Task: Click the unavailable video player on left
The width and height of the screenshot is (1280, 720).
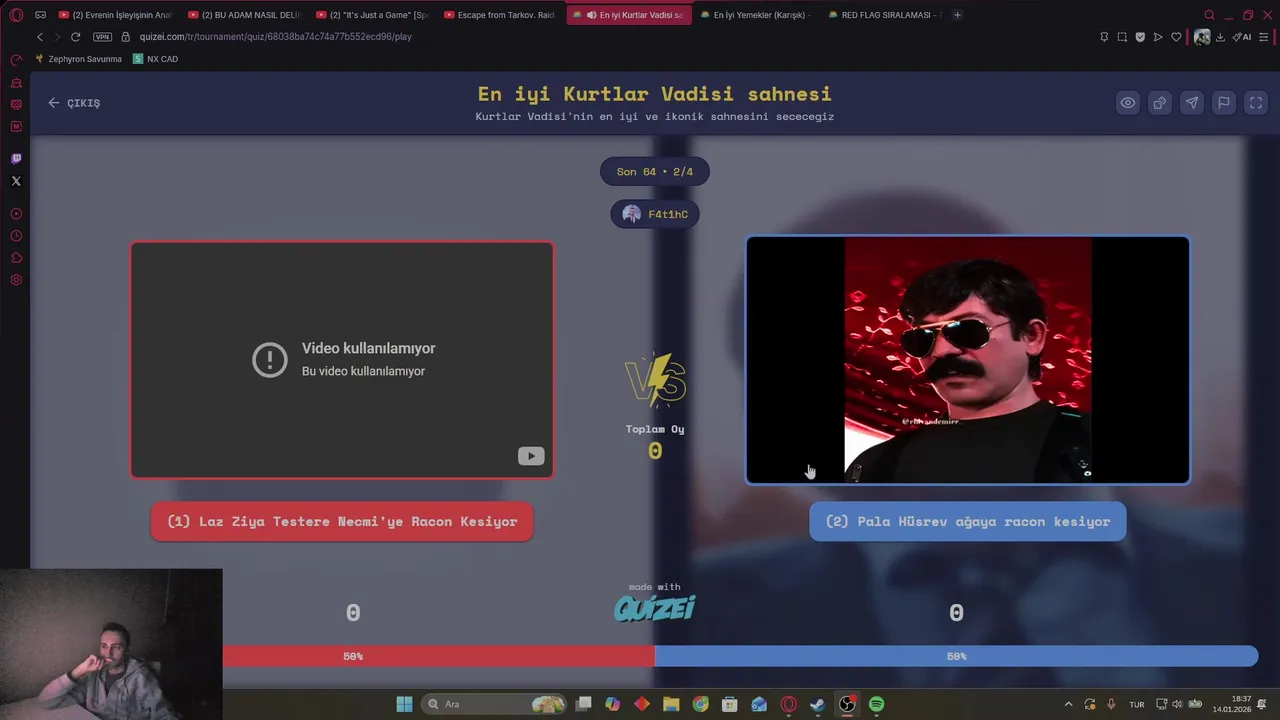Action: tap(342, 360)
